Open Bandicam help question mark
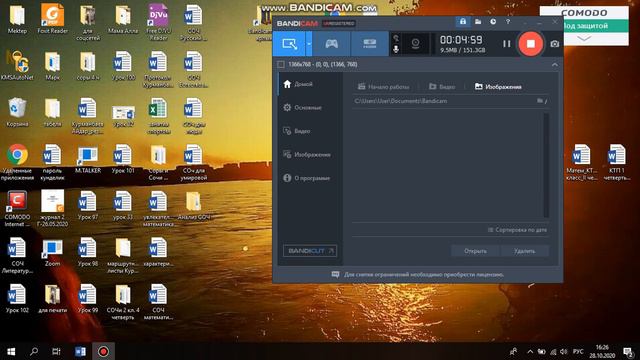640x360 pixels. tap(508, 21)
